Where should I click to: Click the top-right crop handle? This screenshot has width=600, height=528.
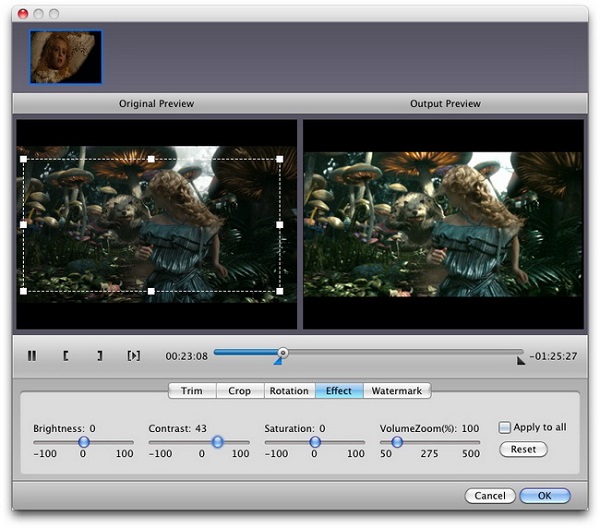(x=280, y=159)
